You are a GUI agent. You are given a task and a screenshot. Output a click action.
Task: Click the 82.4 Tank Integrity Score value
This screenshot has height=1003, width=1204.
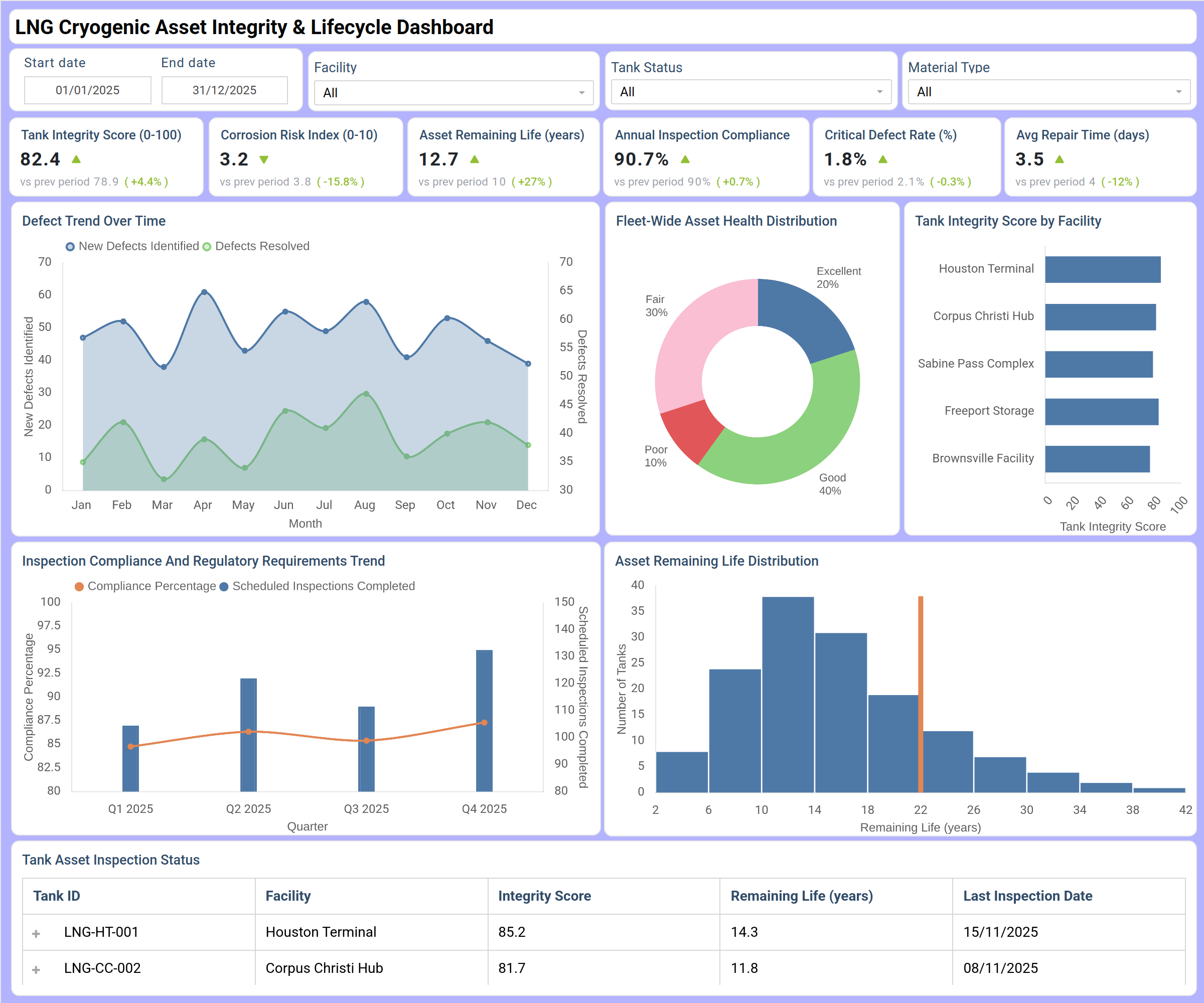coord(40,159)
